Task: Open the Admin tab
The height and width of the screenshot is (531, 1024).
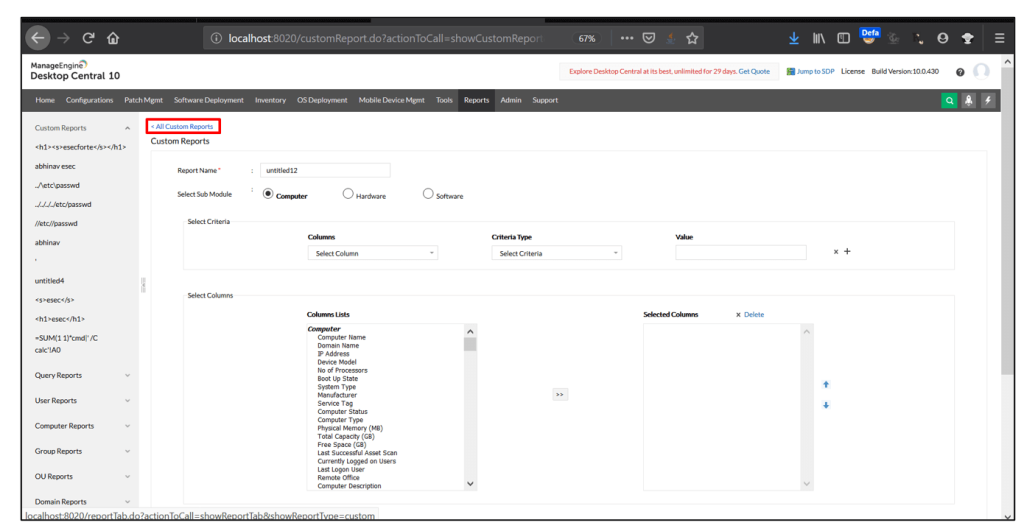Action: pos(511,100)
